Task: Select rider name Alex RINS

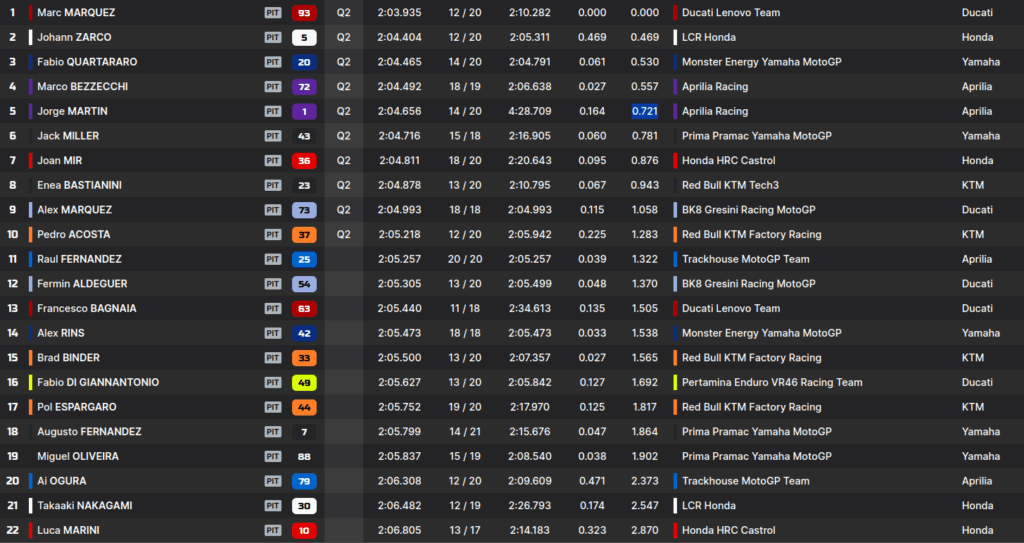Action: click(61, 333)
